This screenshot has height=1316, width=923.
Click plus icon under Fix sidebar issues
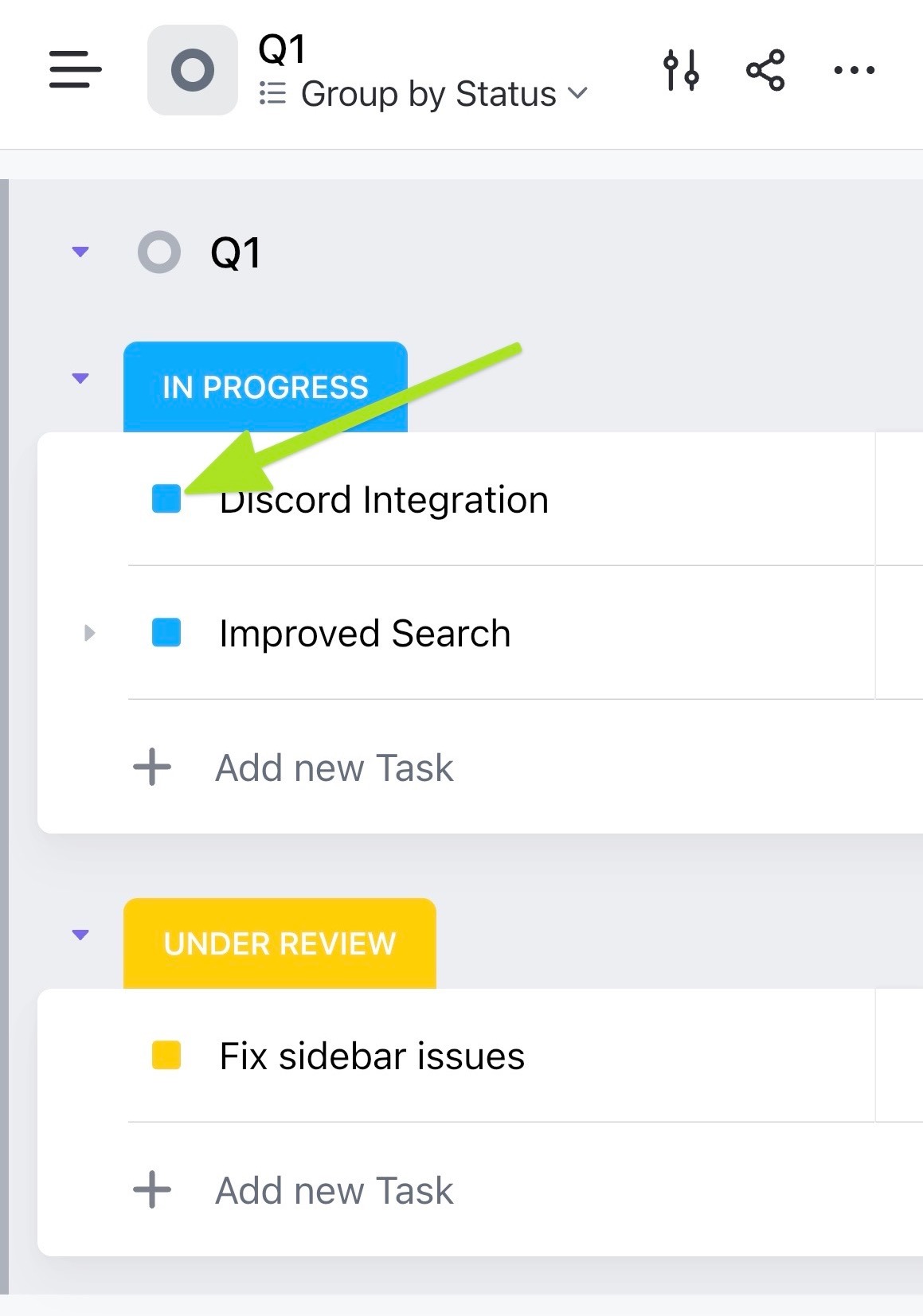(152, 1190)
